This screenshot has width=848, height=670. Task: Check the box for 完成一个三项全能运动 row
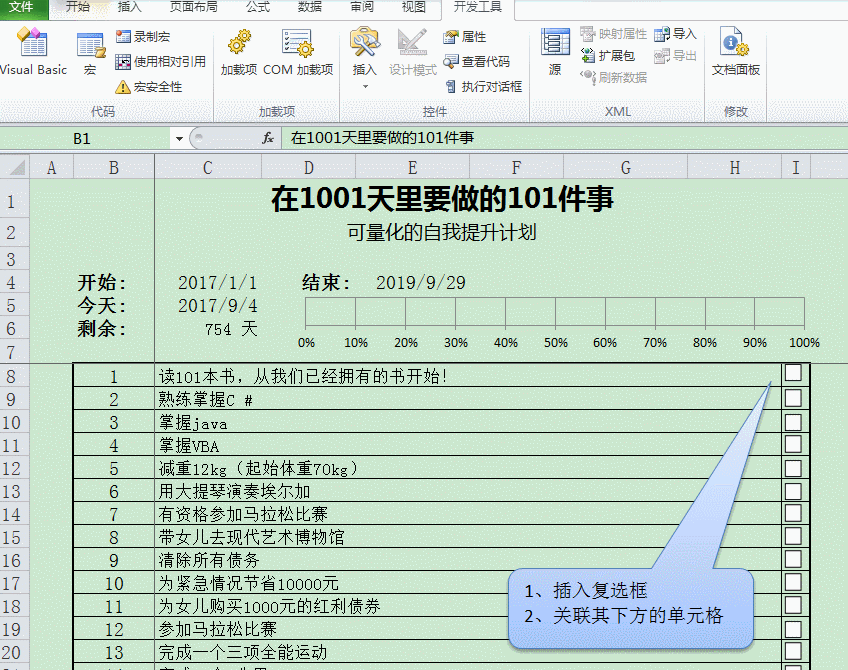793,651
